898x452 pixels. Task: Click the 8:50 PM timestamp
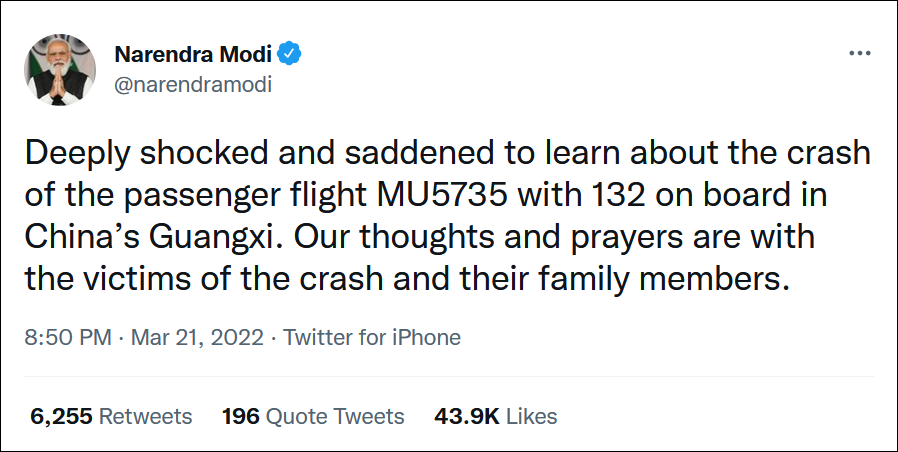pos(68,337)
